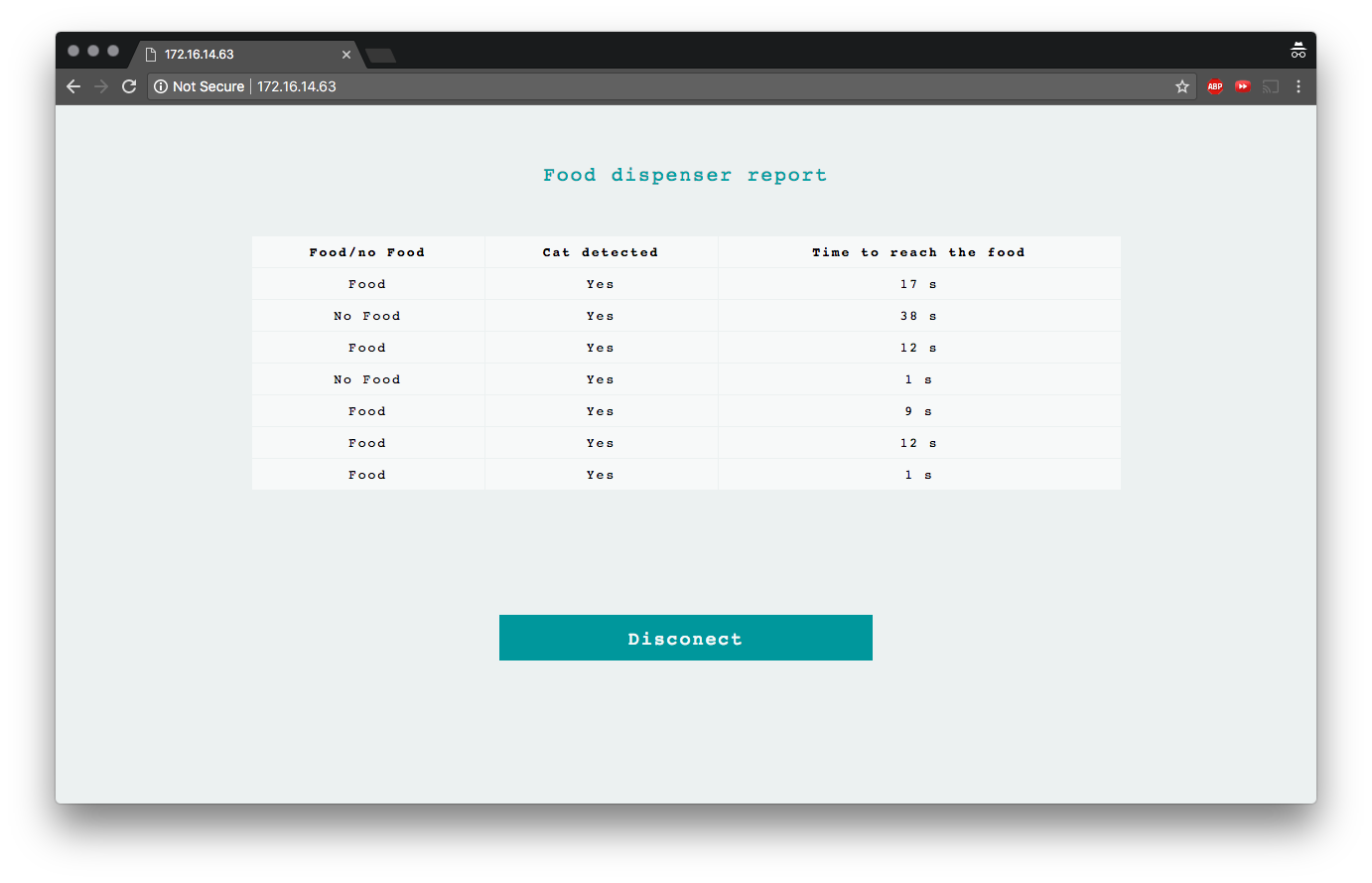
Task: Open the tab overview icon at top right
Action: [1298, 50]
